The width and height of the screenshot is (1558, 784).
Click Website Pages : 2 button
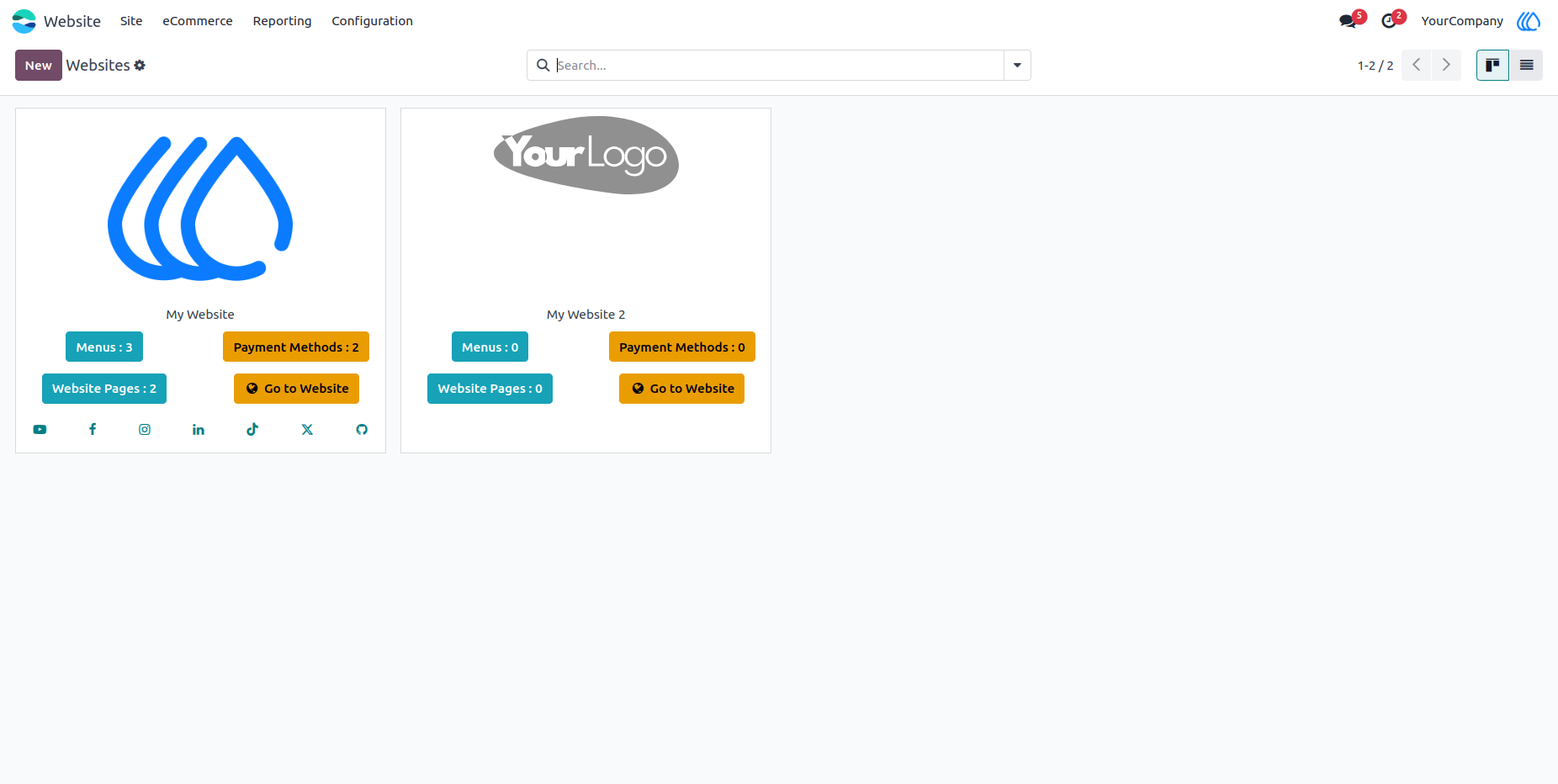(104, 389)
